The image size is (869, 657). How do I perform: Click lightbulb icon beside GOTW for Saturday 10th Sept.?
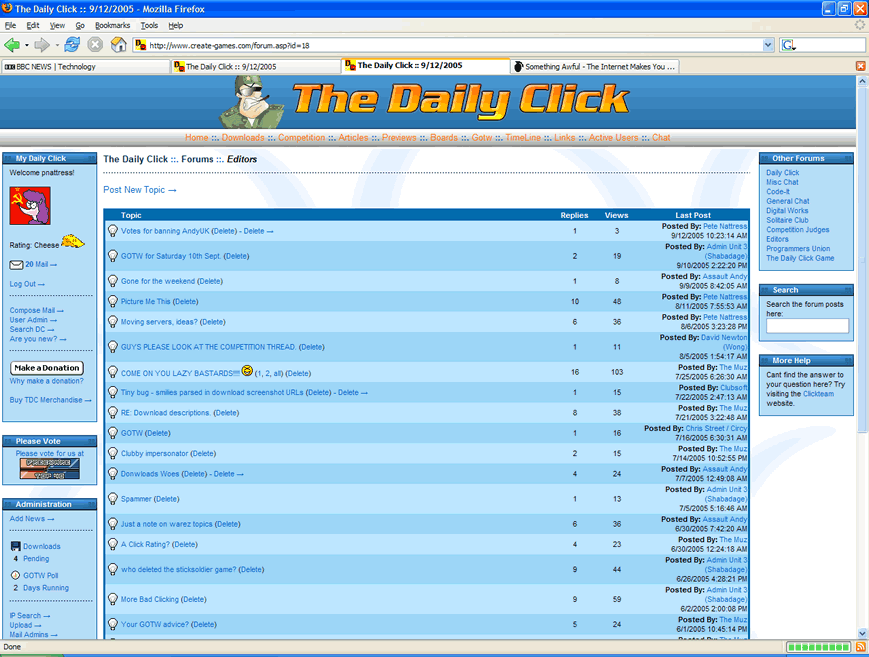(x=113, y=256)
